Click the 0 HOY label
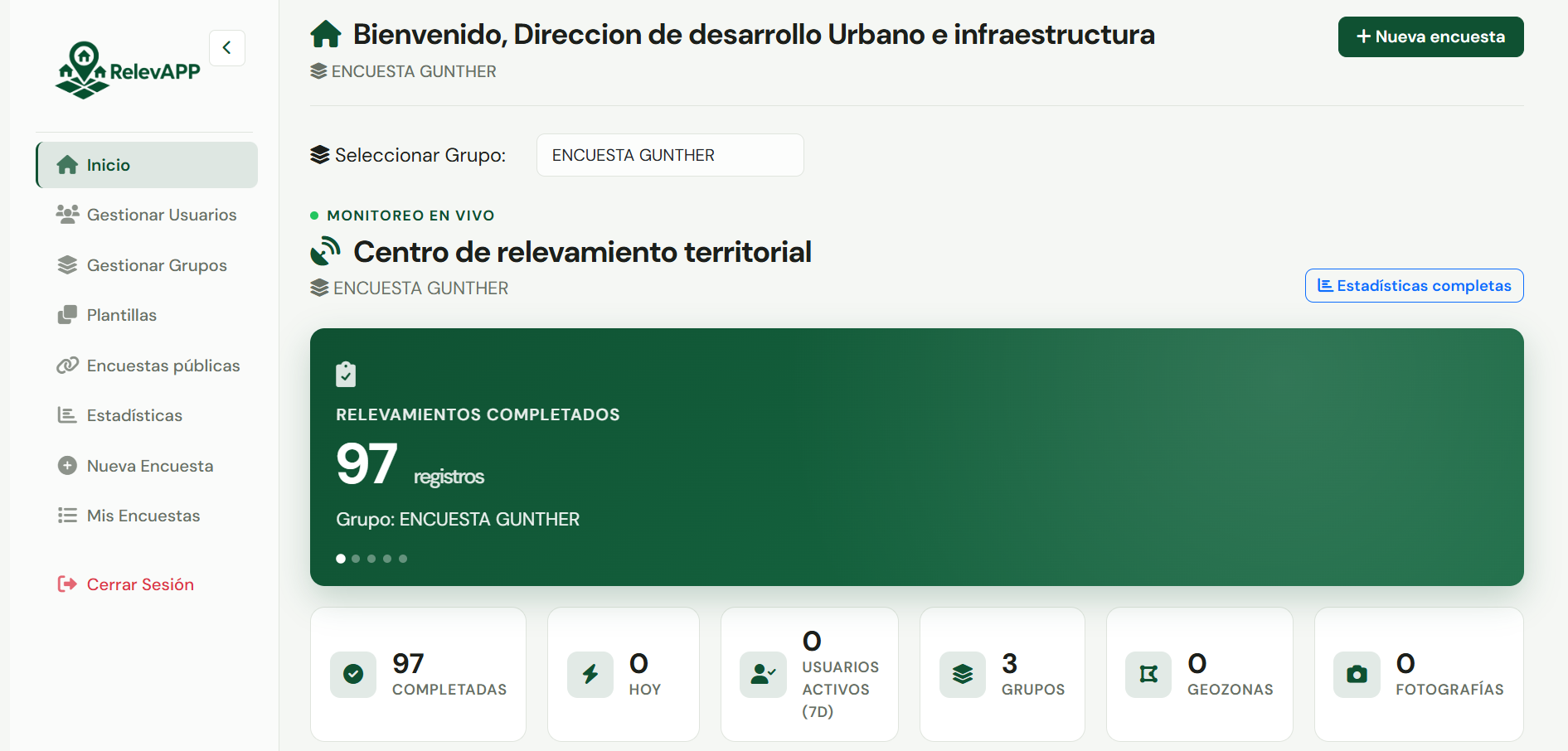 pos(645,675)
